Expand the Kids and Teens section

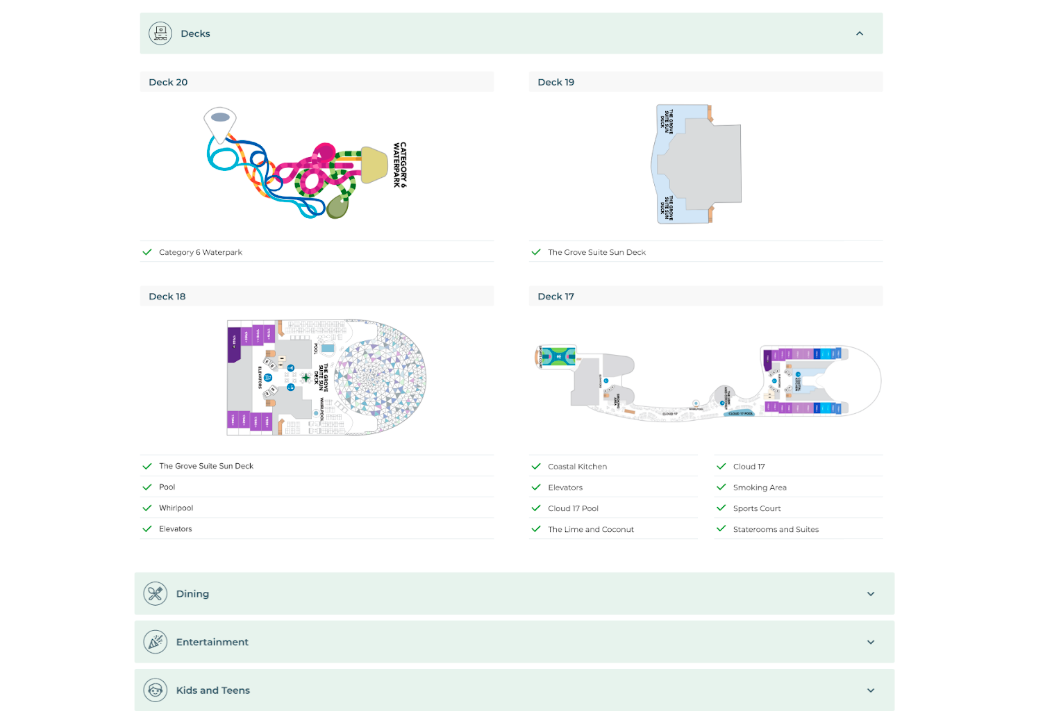click(x=870, y=690)
